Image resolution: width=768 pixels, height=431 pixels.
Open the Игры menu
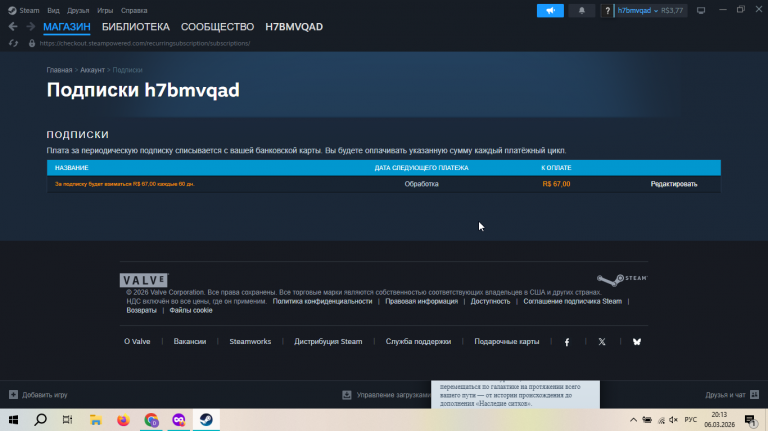tap(105, 10)
